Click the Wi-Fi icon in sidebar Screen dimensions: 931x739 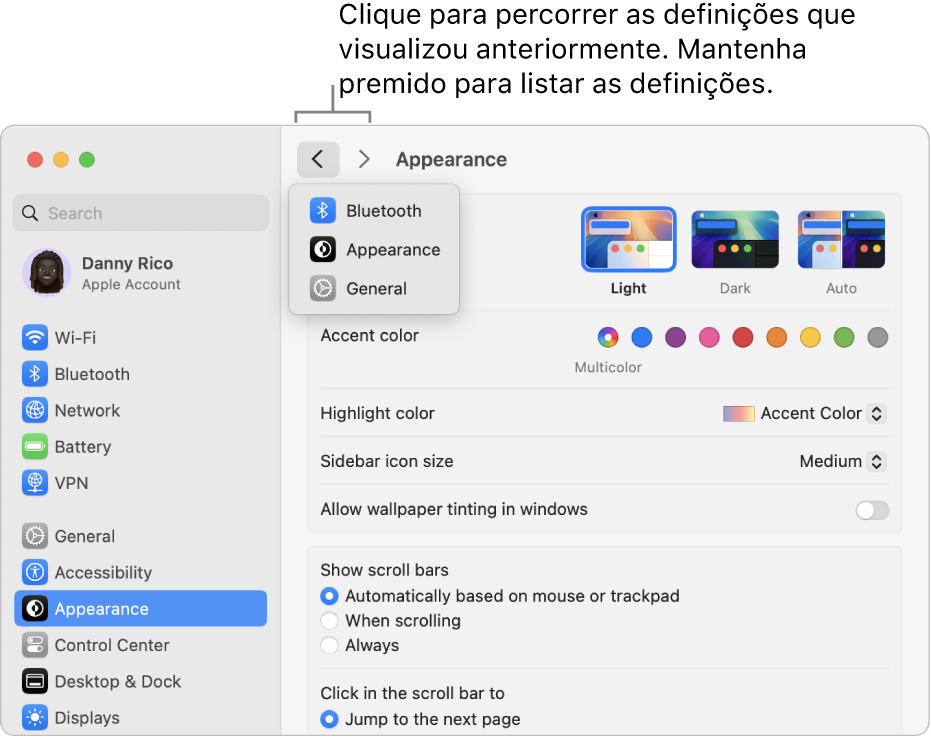35,338
